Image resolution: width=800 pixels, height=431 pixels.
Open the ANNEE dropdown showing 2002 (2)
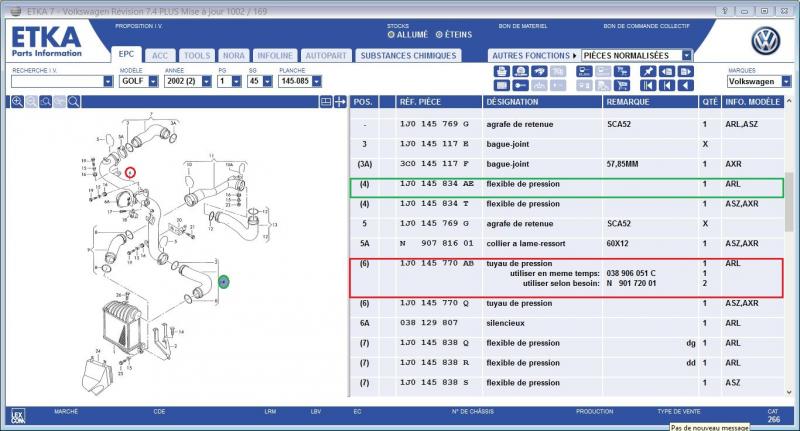[206, 81]
